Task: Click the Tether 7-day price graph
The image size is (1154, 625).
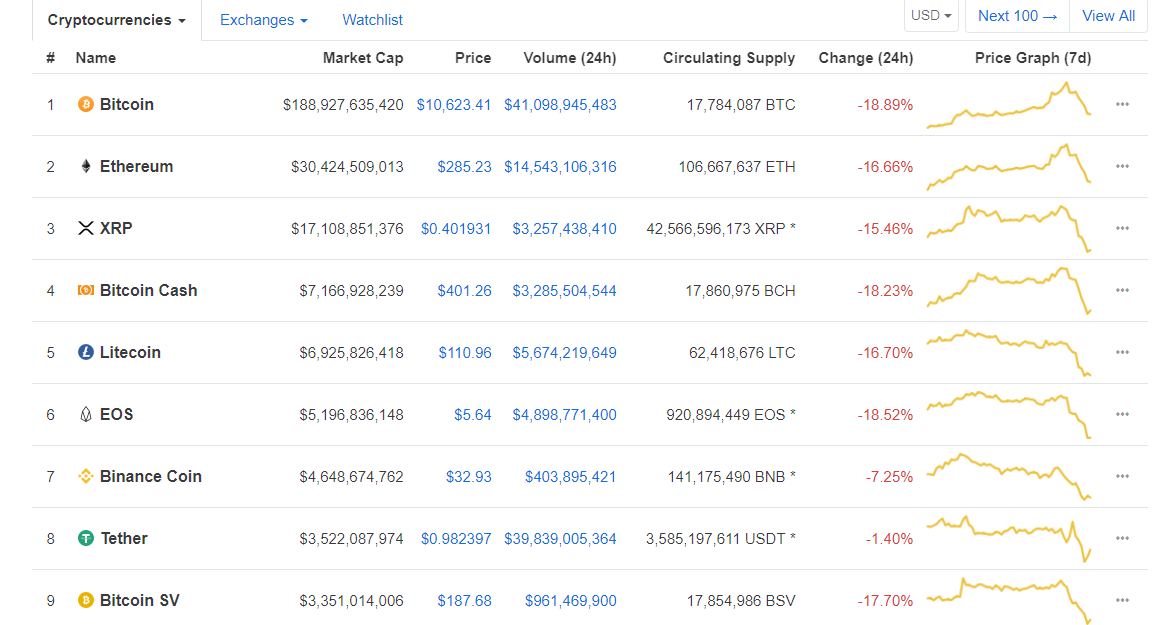Action: point(1008,540)
